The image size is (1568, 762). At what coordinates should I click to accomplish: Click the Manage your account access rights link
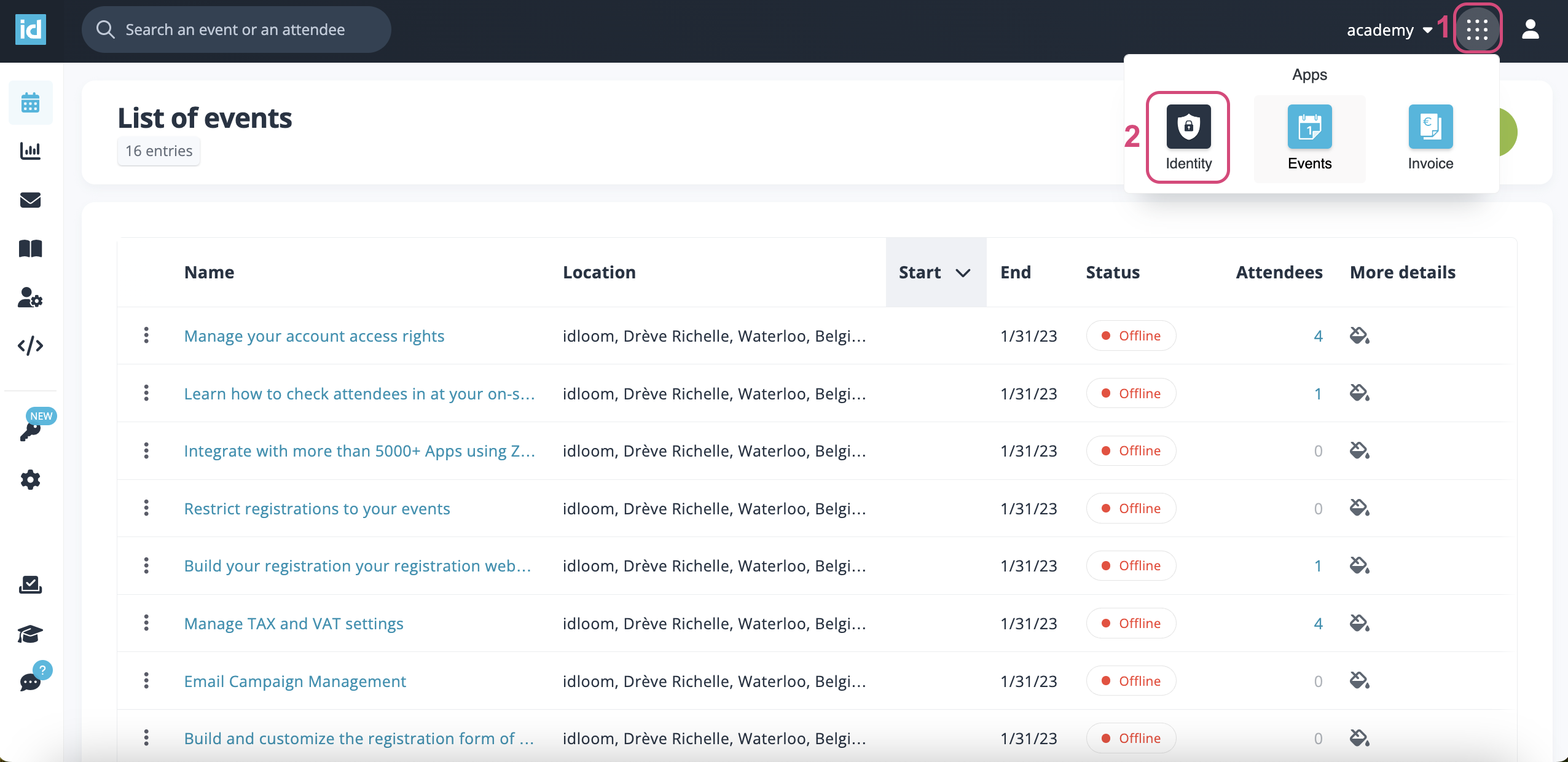click(x=314, y=335)
